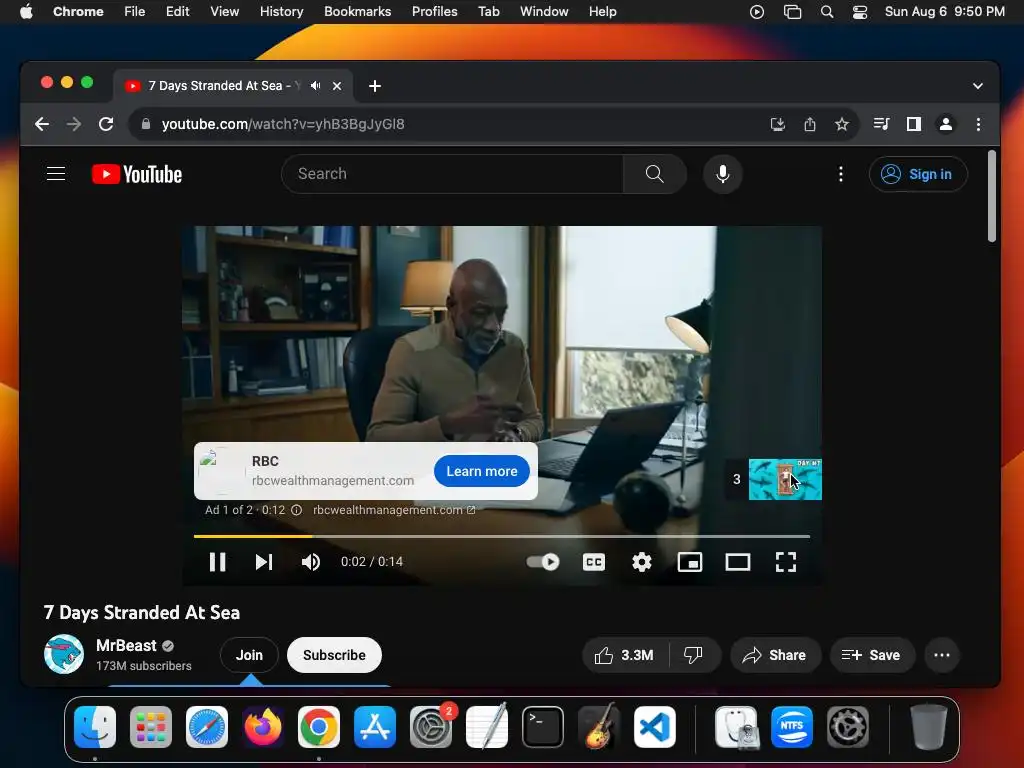
Task: Open the Window menu
Action: tap(544, 12)
